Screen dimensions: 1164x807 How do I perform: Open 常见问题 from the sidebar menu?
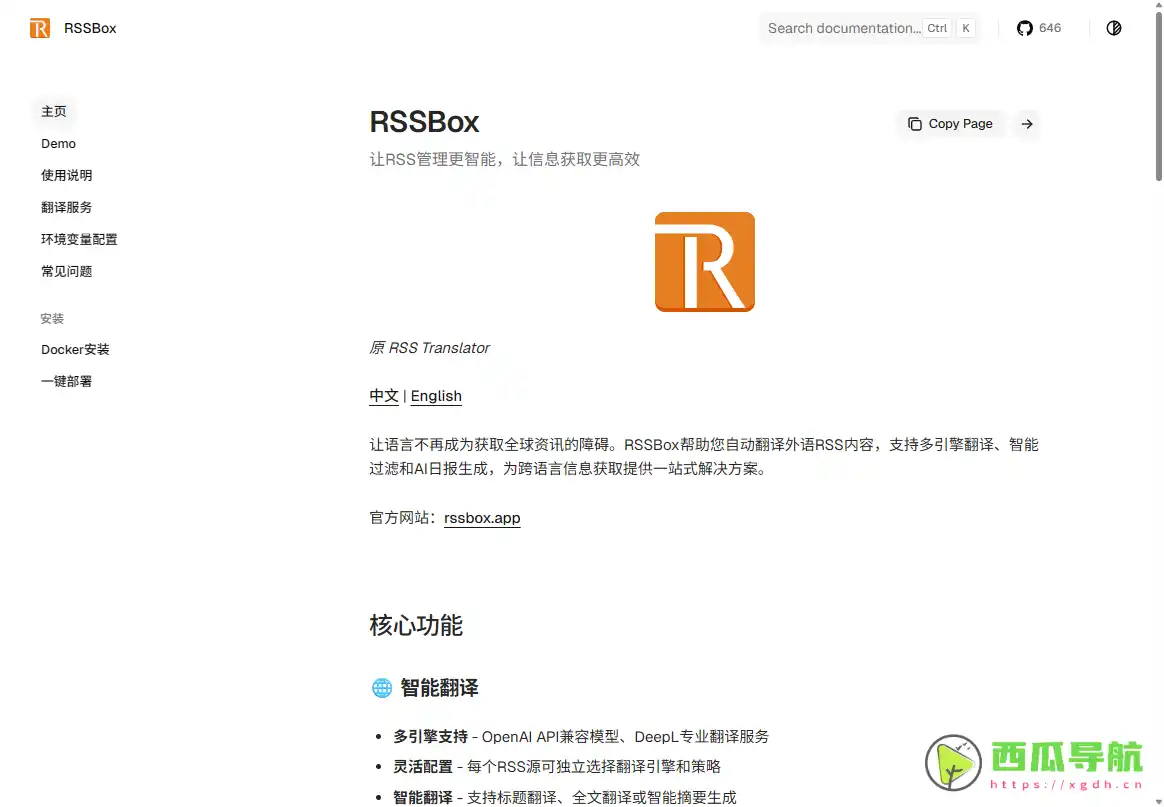tap(66, 271)
